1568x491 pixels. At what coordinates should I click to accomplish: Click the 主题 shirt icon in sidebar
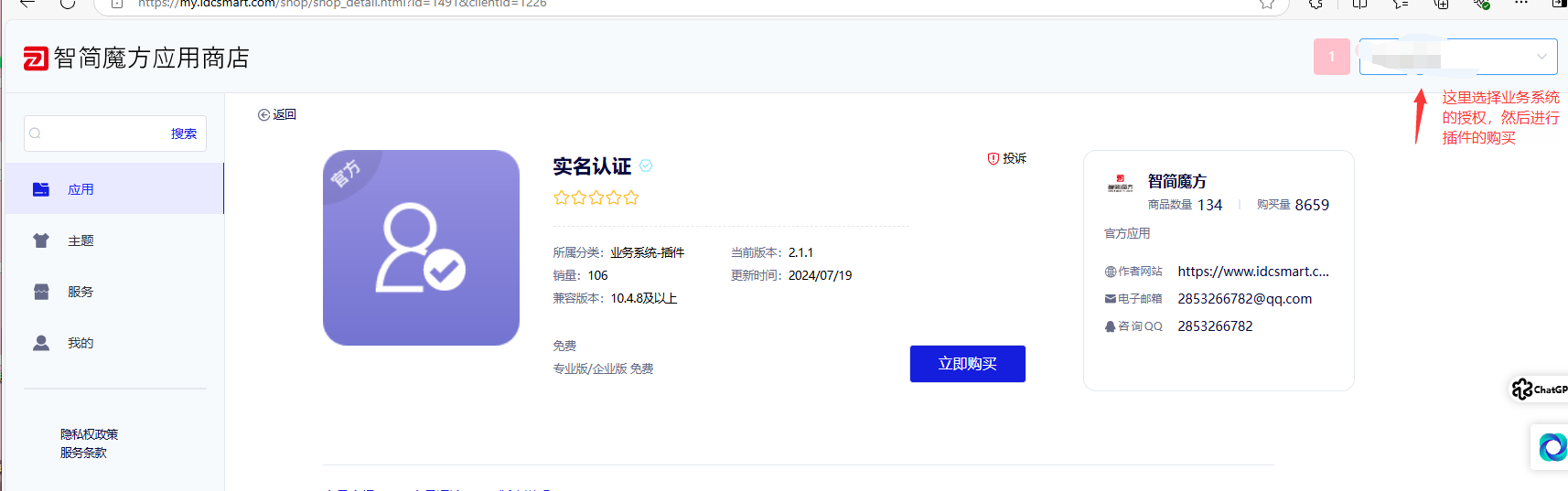(x=41, y=240)
